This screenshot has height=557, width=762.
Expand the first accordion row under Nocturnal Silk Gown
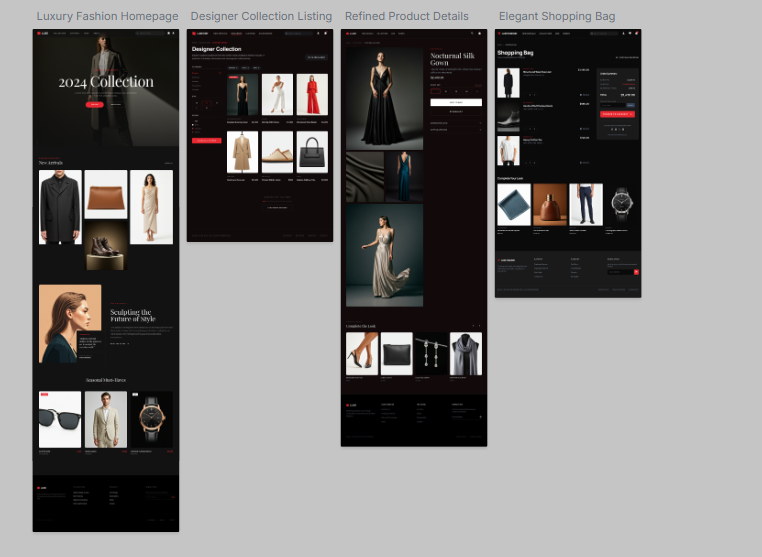click(x=456, y=122)
